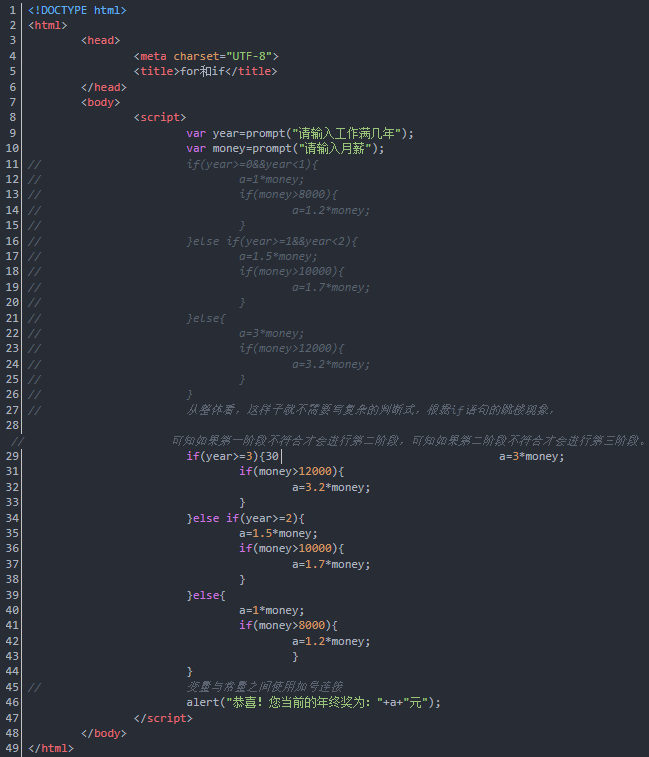The image size is (649, 757).
Task: Click the a=1.7*money assignment
Action: click(x=330, y=564)
